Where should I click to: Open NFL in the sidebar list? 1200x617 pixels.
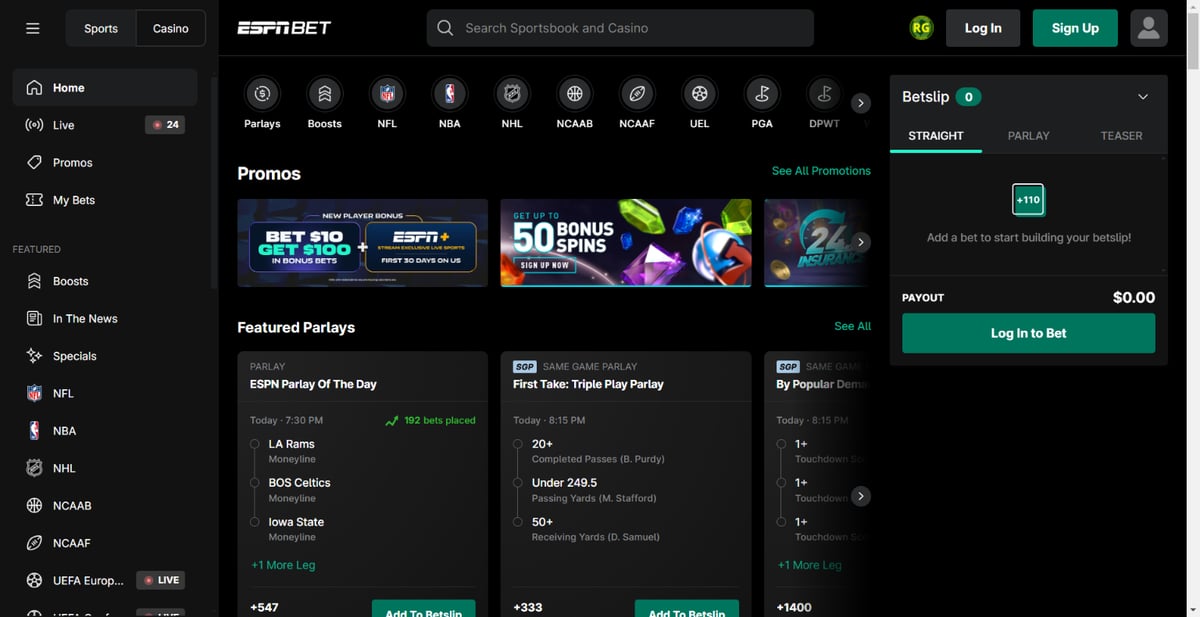coord(105,394)
